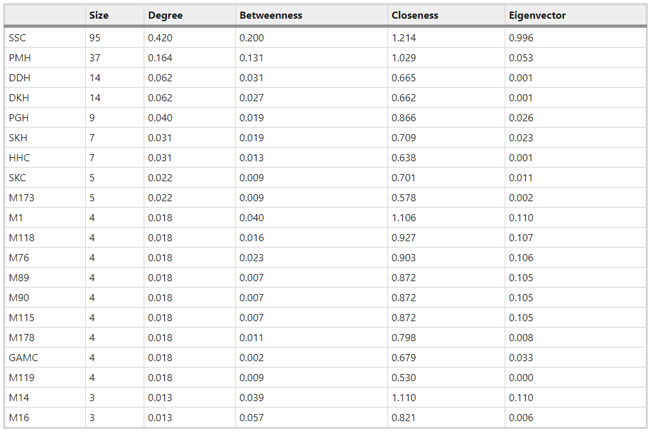The width and height of the screenshot is (650, 434).
Task: Select the closeness value 1.110
Action: [403, 397]
